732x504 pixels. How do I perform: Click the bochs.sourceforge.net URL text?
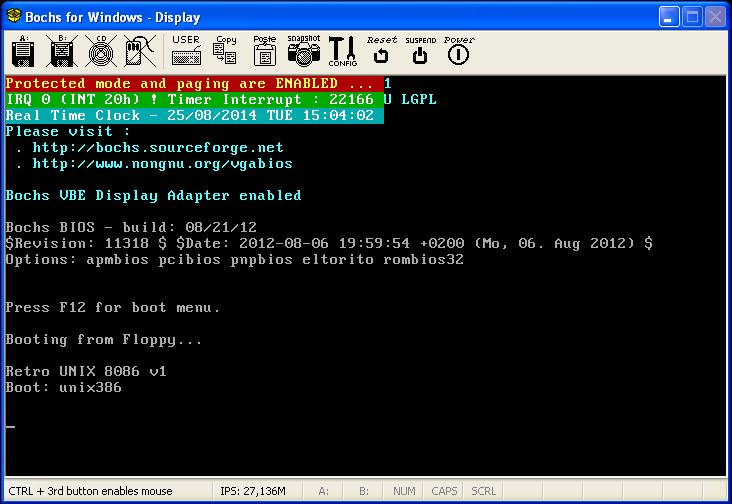point(157,147)
